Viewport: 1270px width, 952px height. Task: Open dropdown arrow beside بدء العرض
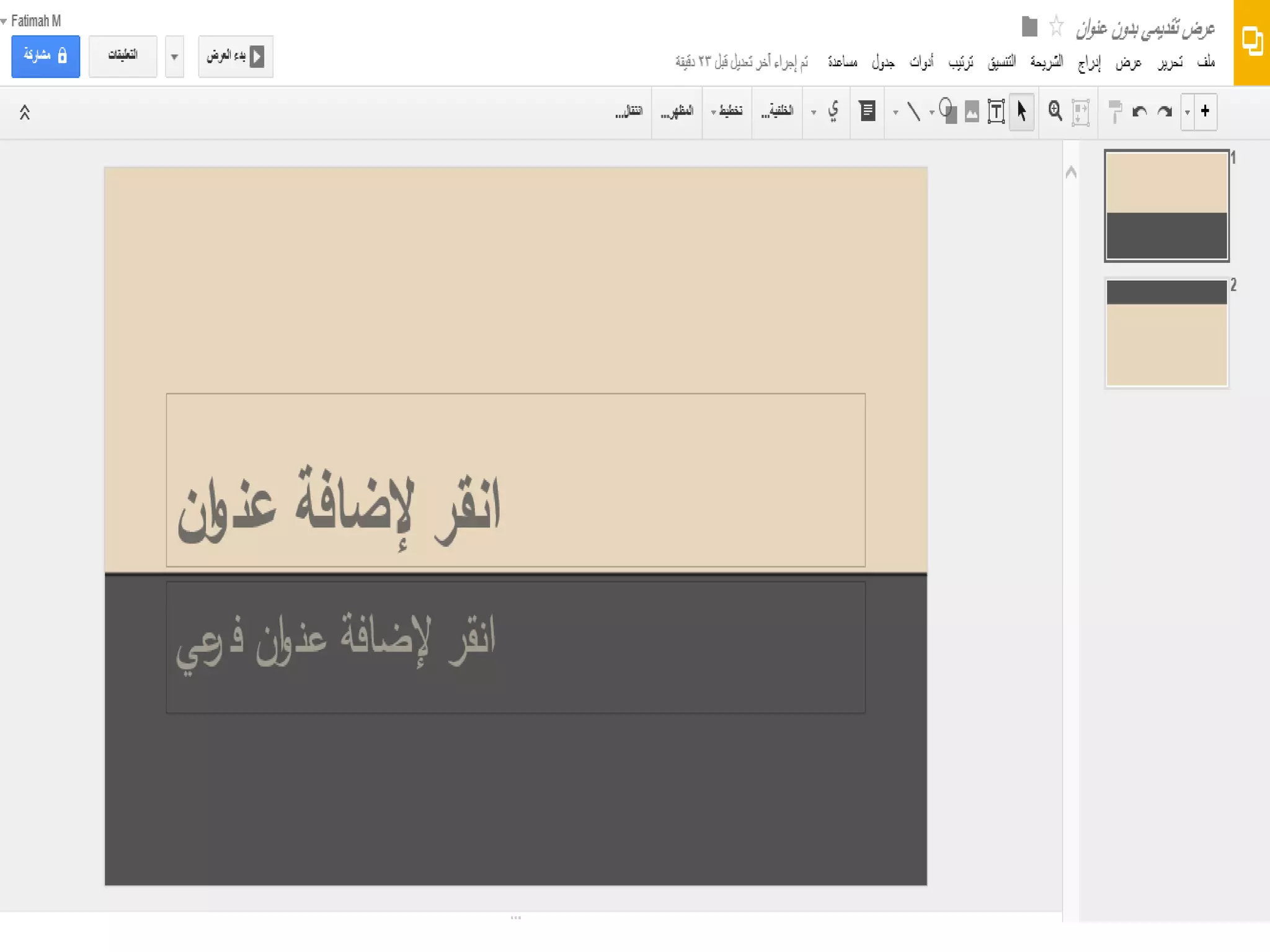click(174, 56)
